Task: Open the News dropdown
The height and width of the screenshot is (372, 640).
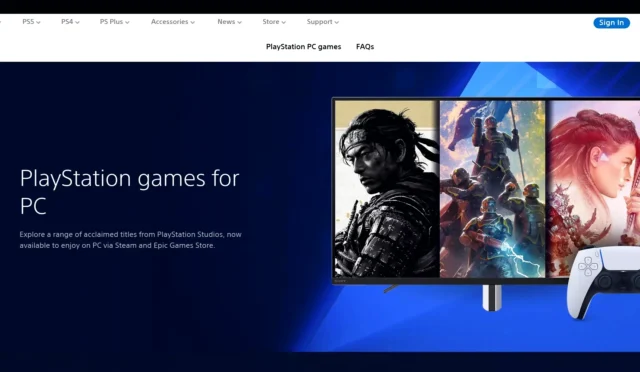Action: (x=229, y=22)
